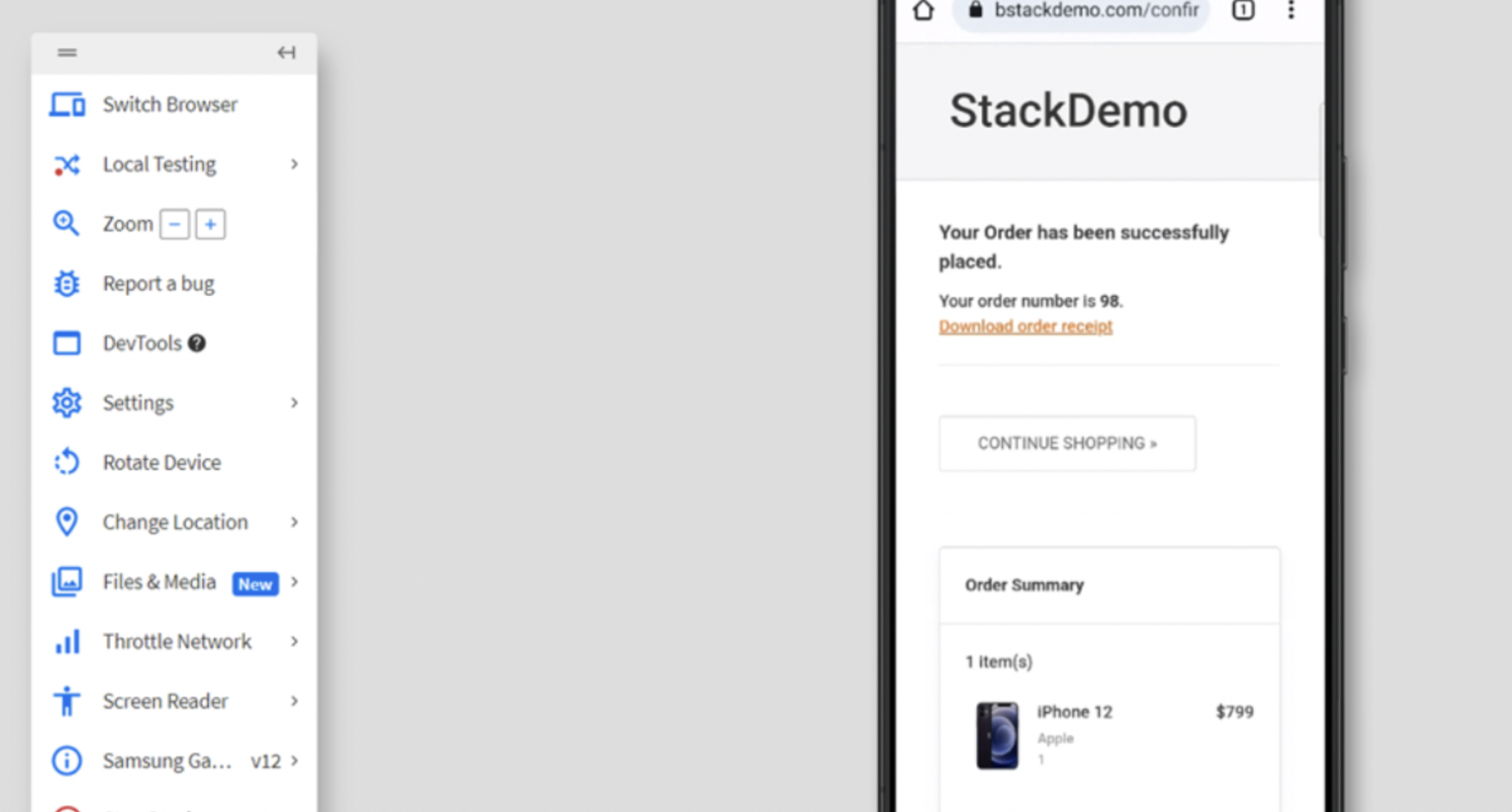Click the Report a bug icon

point(66,283)
